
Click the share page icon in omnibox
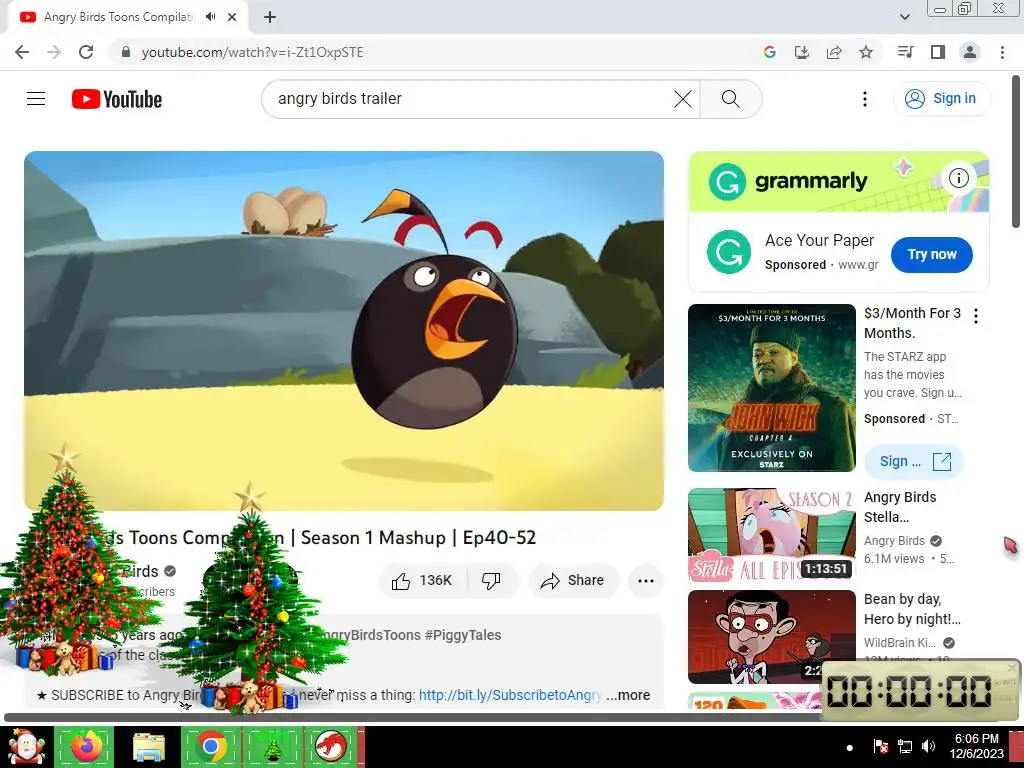834,52
